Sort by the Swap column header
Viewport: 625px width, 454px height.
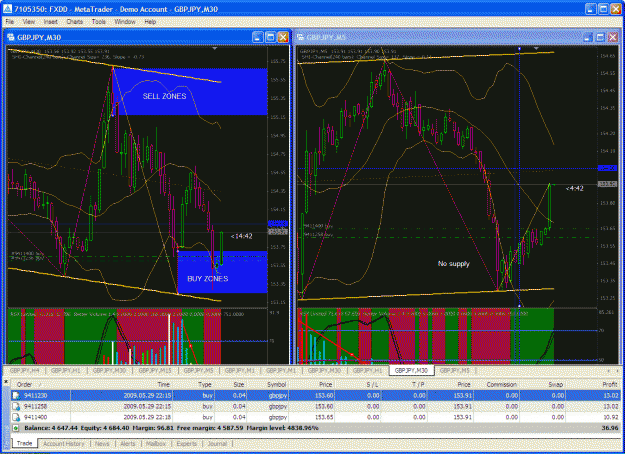(x=555, y=384)
